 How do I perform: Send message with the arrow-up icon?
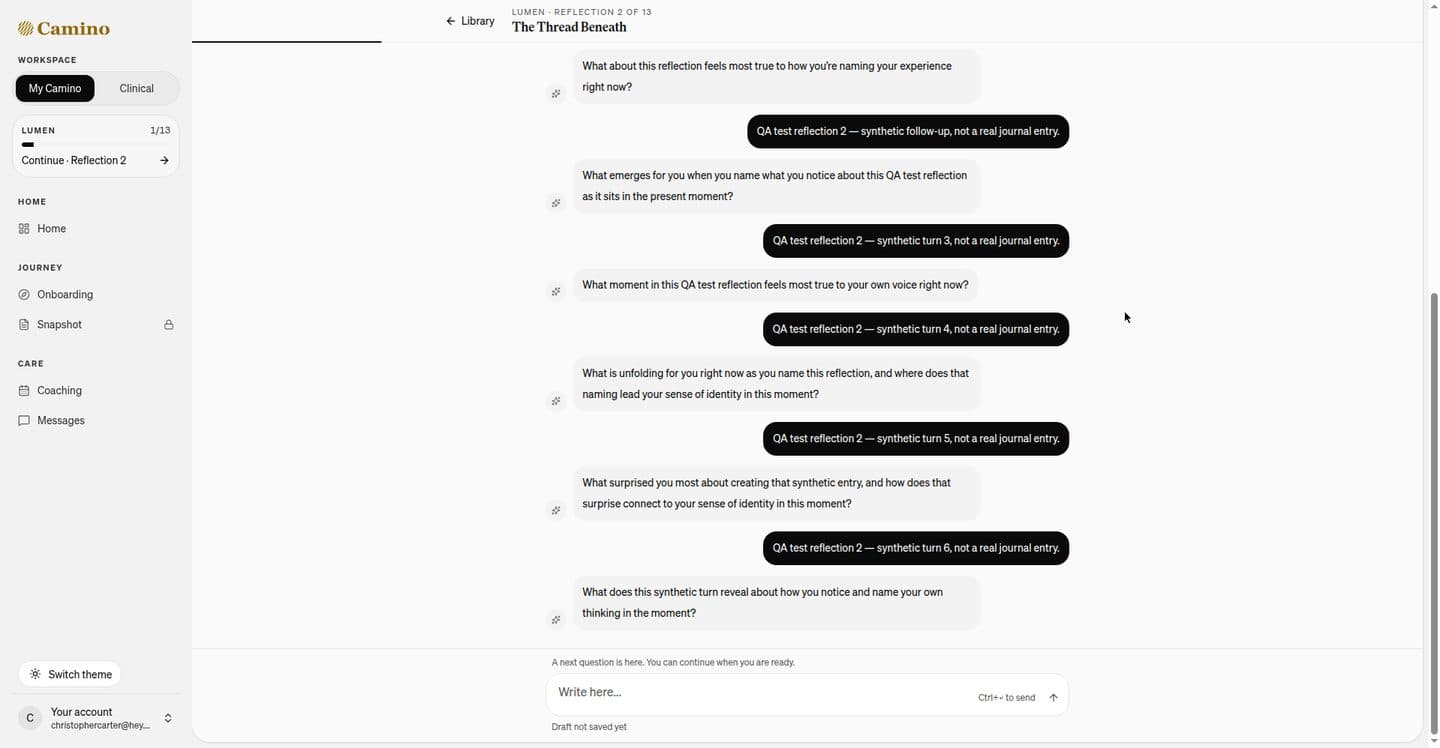1053,698
